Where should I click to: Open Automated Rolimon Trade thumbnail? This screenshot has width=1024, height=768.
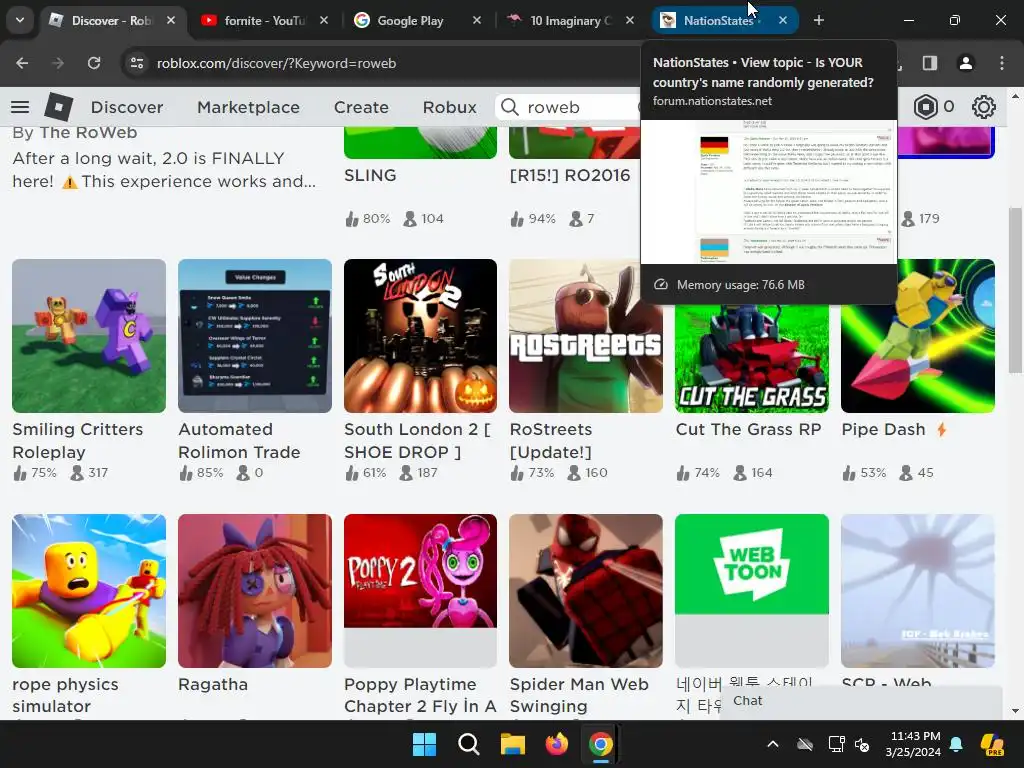pos(255,336)
